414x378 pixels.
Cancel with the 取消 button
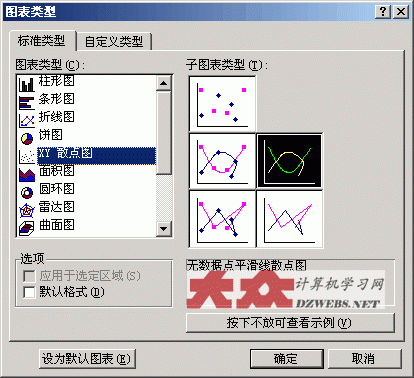pos(364,359)
